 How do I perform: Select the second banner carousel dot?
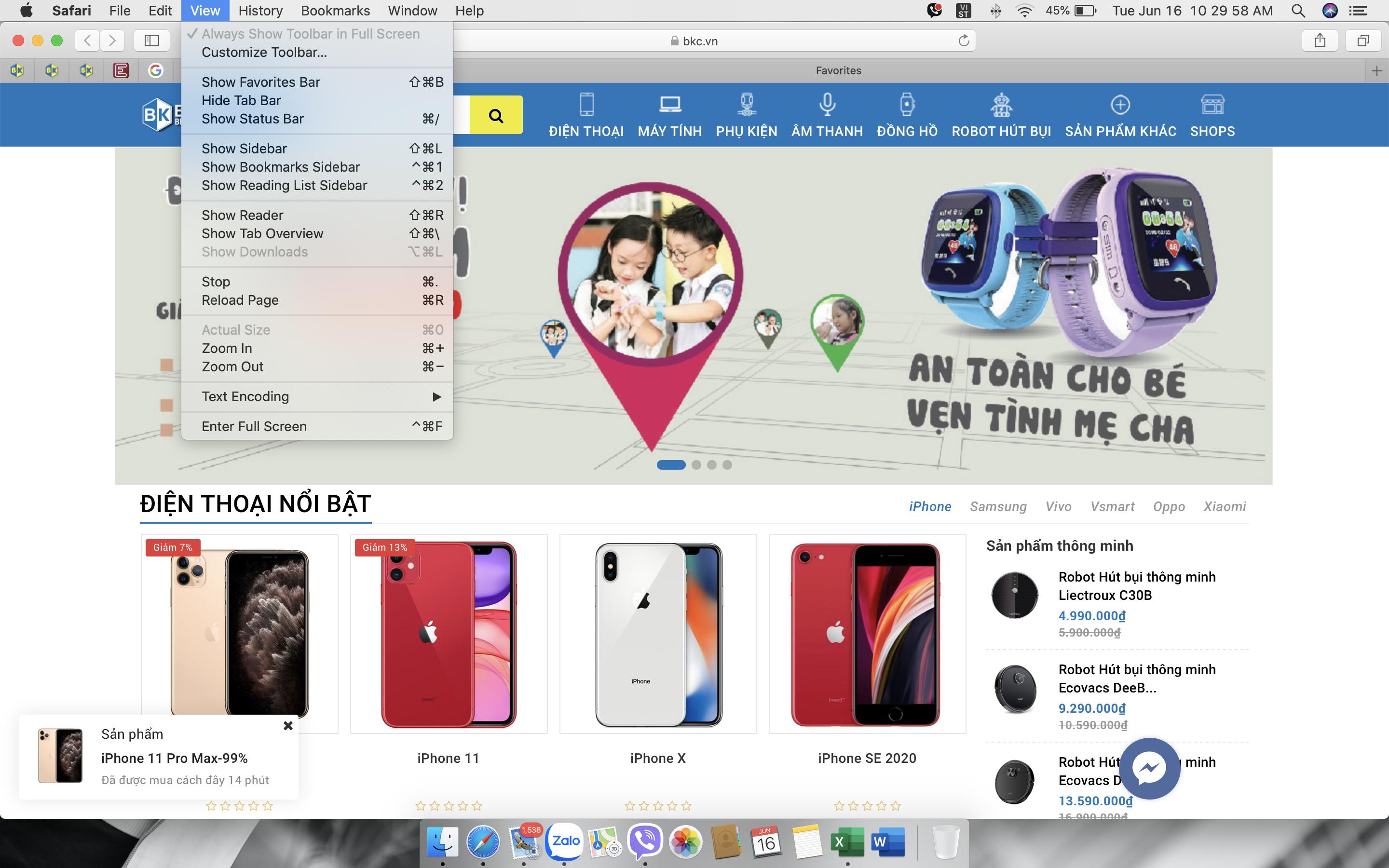tap(696, 465)
